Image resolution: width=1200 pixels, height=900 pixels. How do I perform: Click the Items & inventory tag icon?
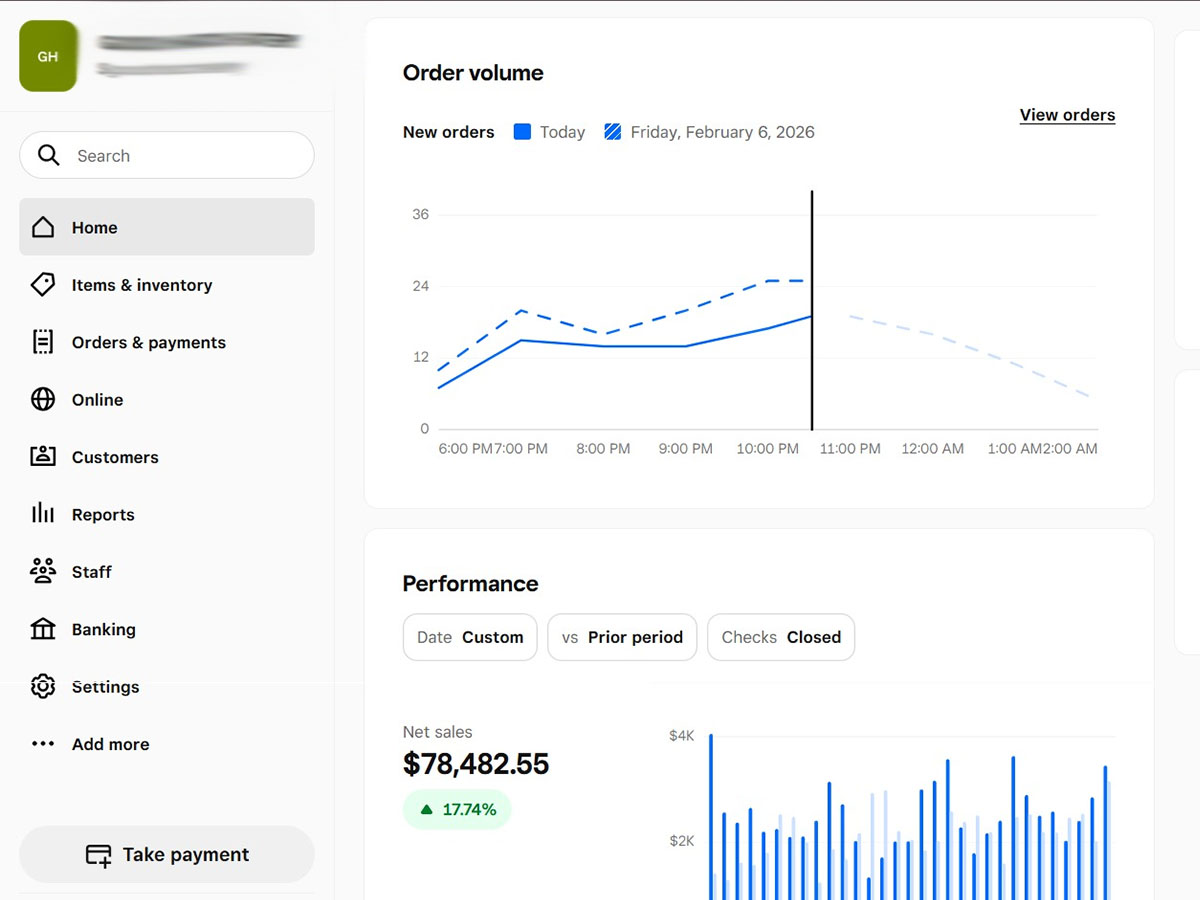(43, 285)
